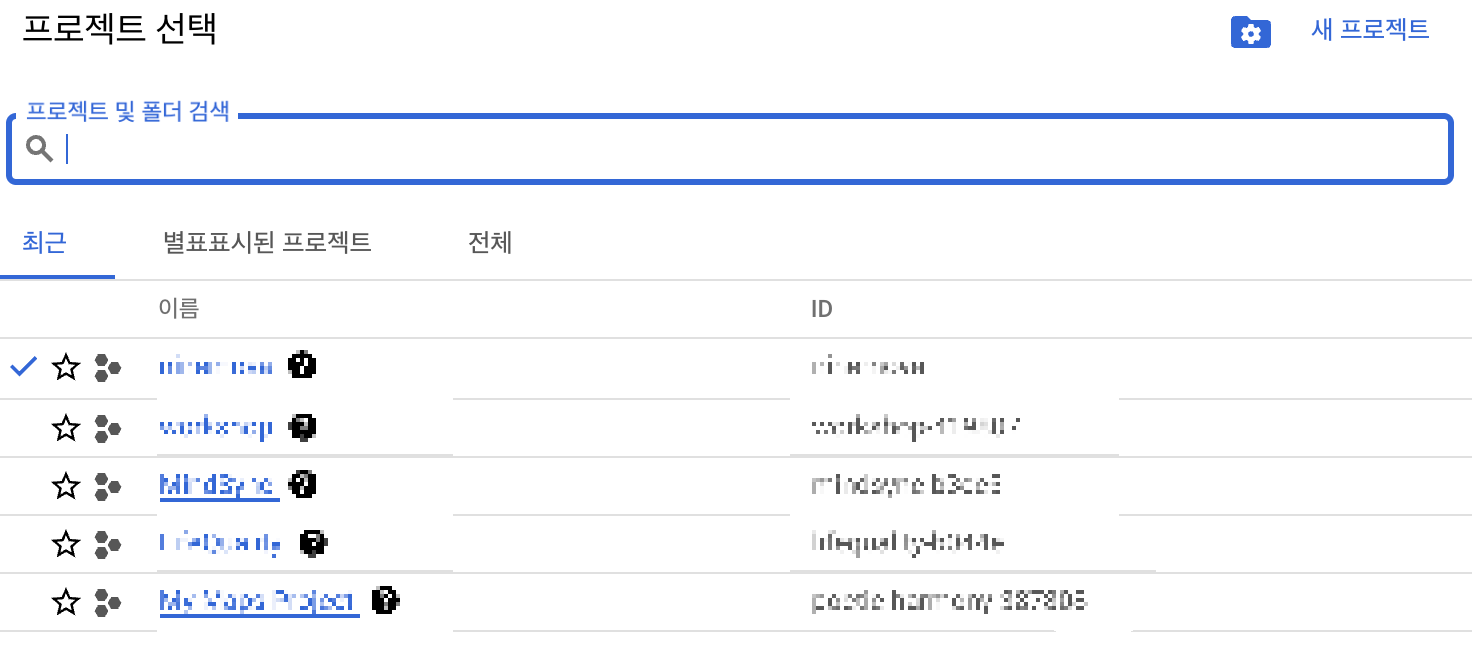Screen dimensions: 1472x666
Task: Star the currently selected first project
Action: tap(66, 367)
